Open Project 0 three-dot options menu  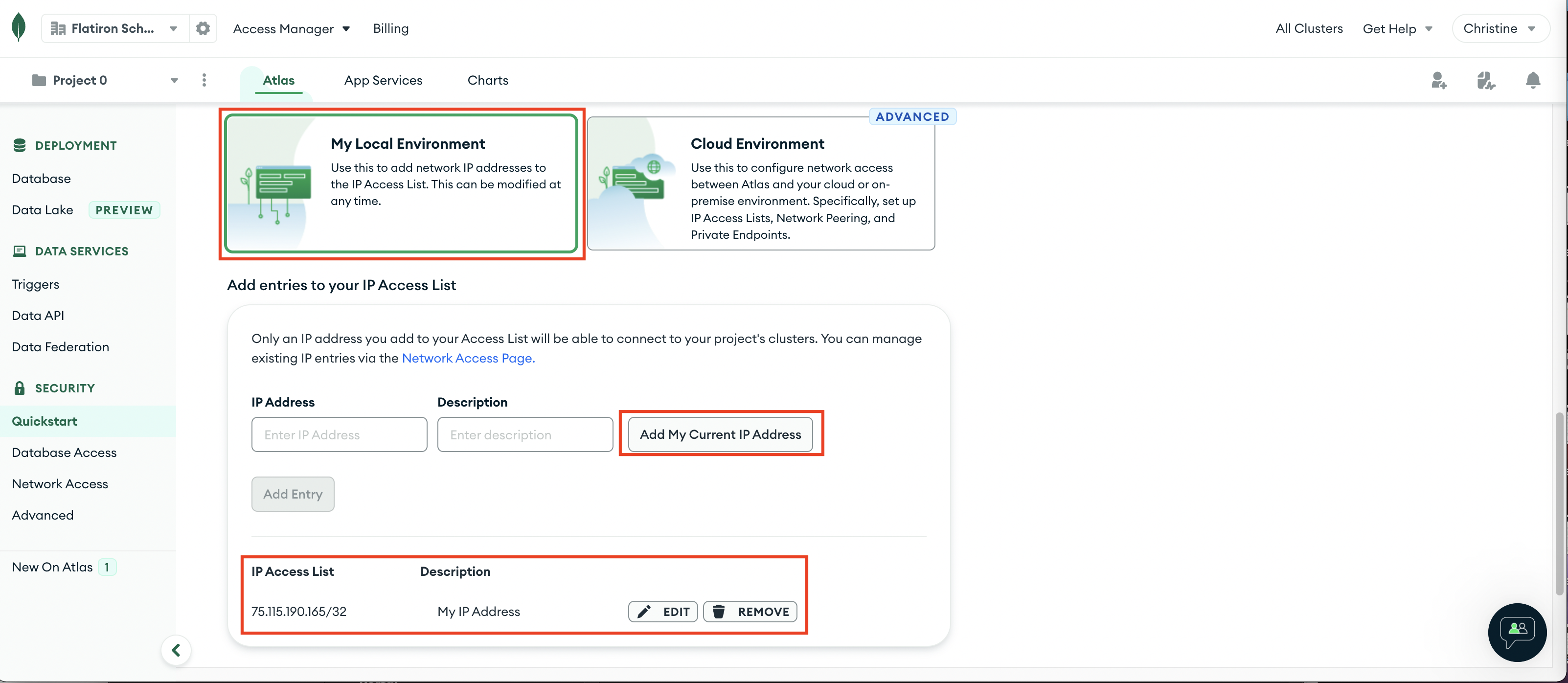pyautogui.click(x=204, y=80)
